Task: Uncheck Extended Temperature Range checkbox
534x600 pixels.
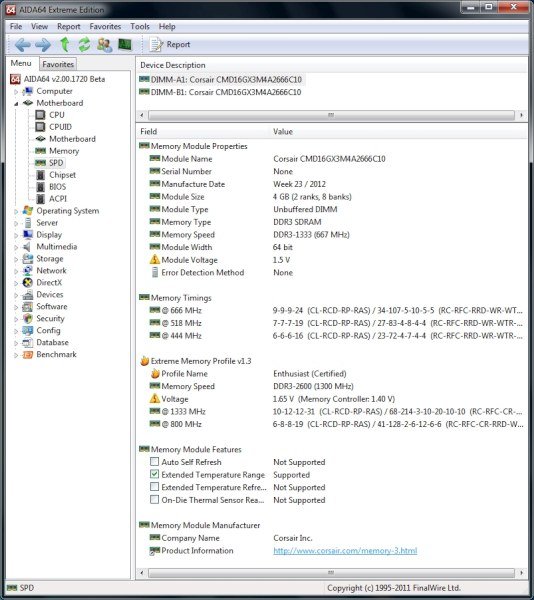Action: pyautogui.click(x=154, y=474)
